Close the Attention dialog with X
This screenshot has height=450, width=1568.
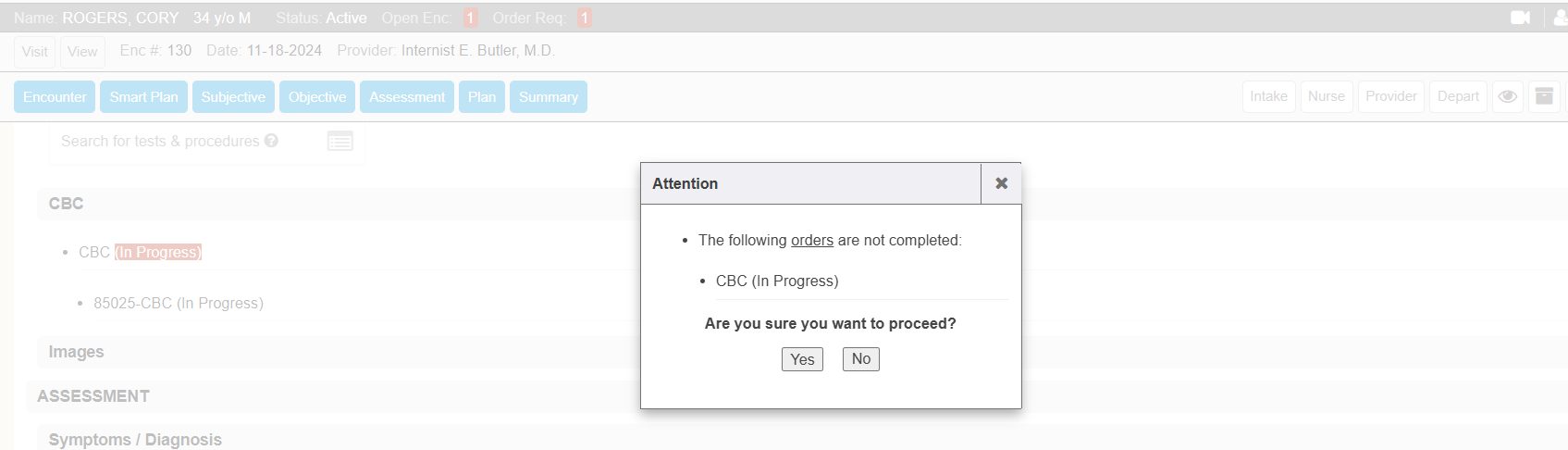[x=1001, y=183]
